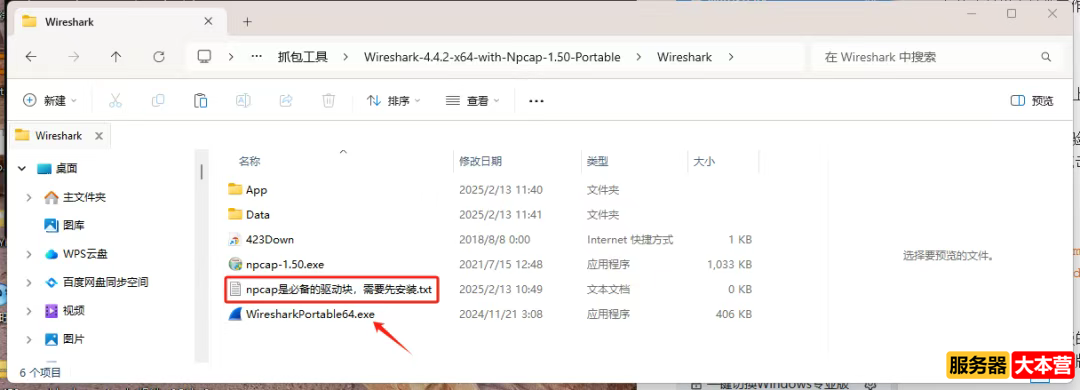Click the search magnifier icon
Viewport: 1080px width, 390px height.
[1046, 57]
